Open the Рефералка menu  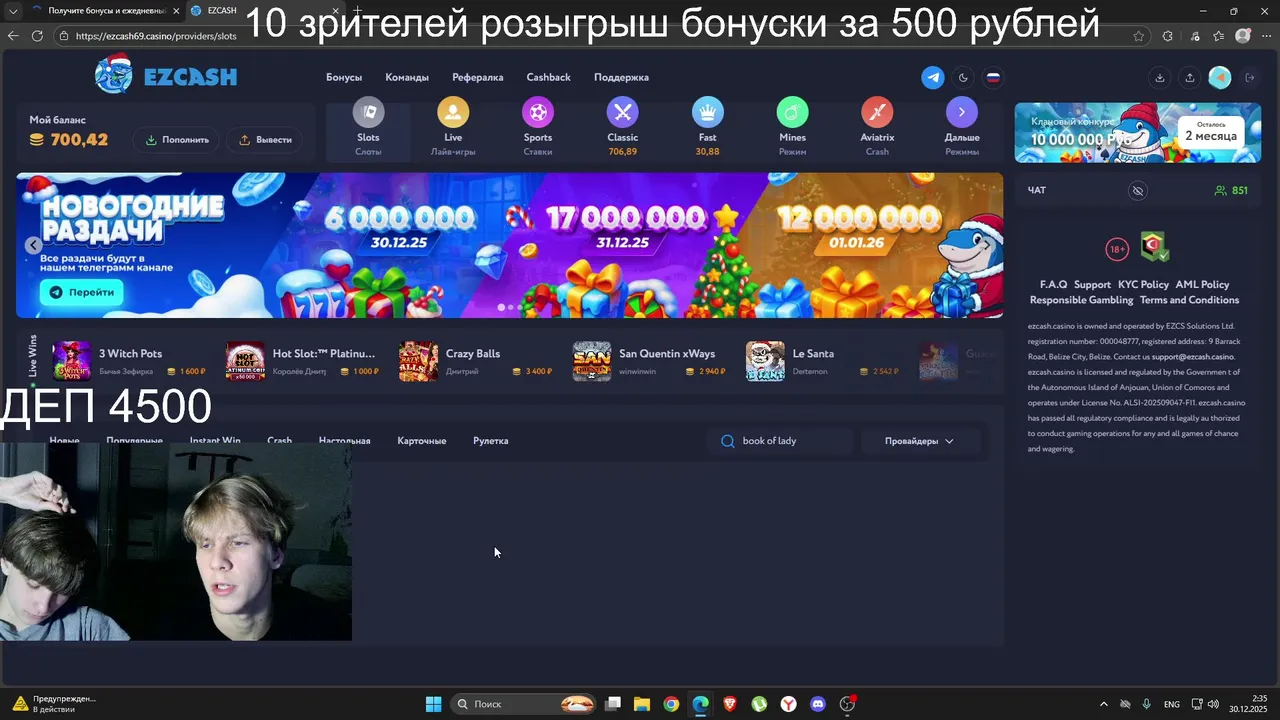point(477,77)
